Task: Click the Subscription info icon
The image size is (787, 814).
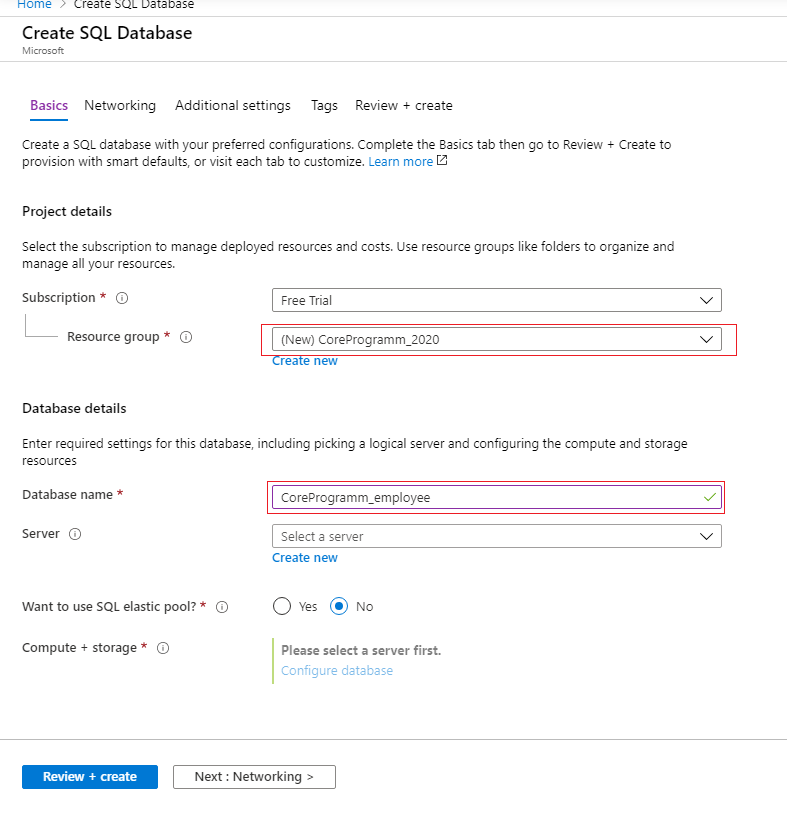Action: 123,298
